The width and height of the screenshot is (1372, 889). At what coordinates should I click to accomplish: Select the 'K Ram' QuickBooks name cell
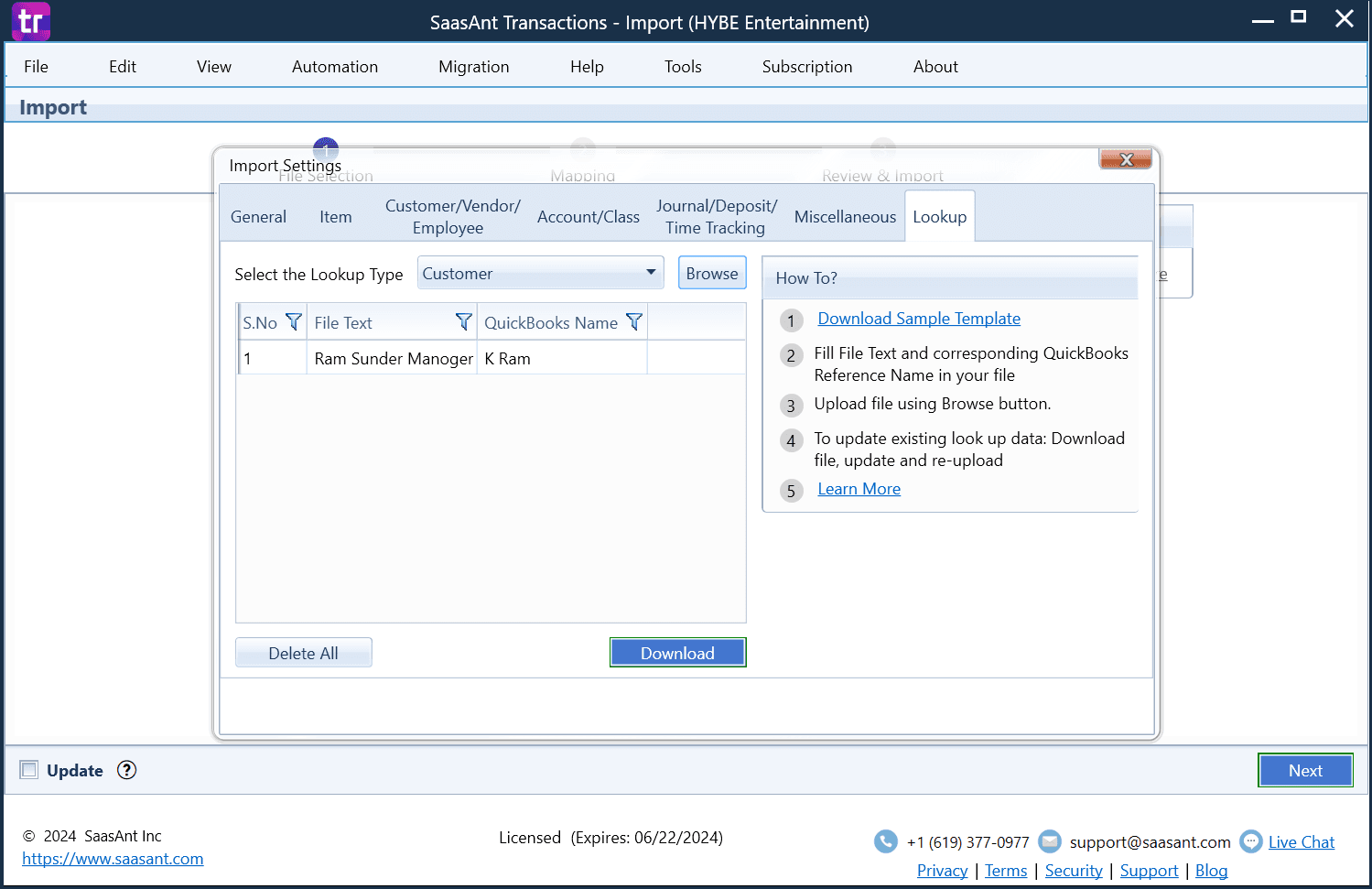pos(562,358)
